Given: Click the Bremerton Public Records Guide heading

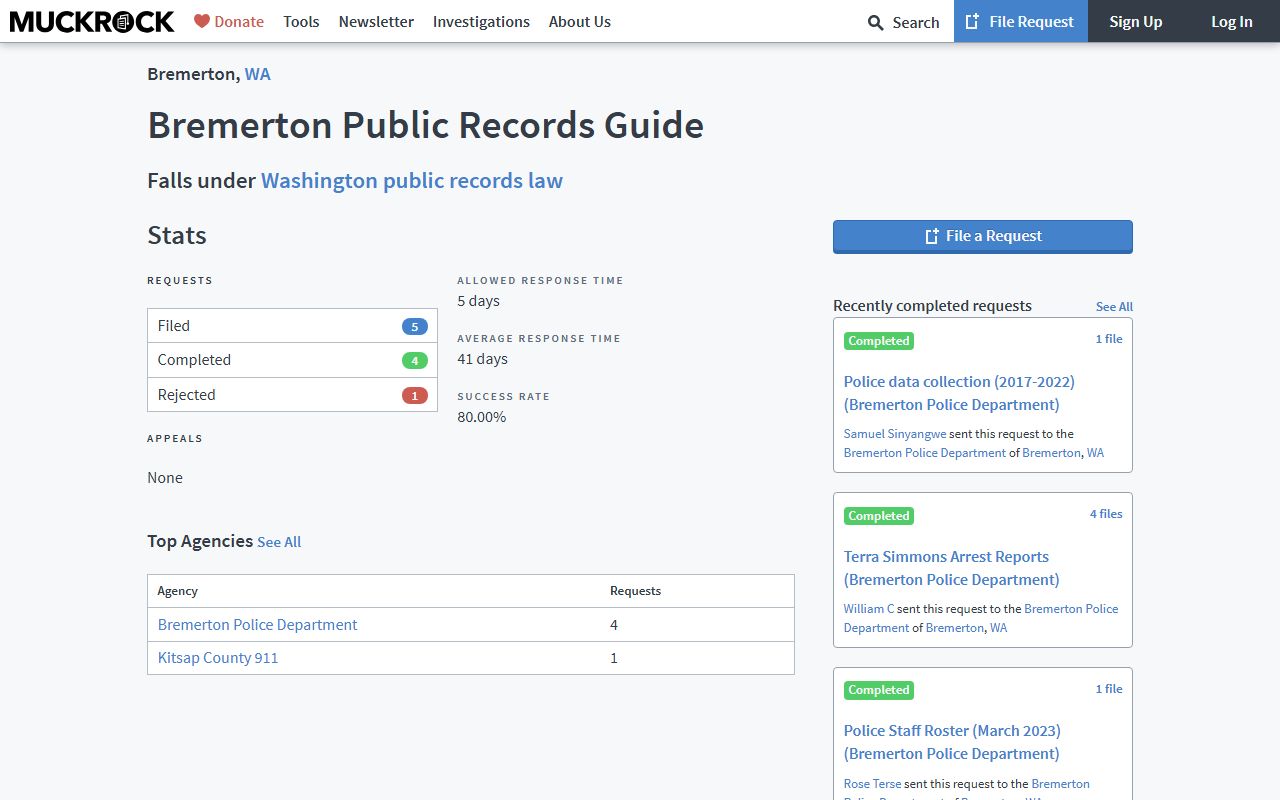Looking at the screenshot, I should pyautogui.click(x=426, y=126).
